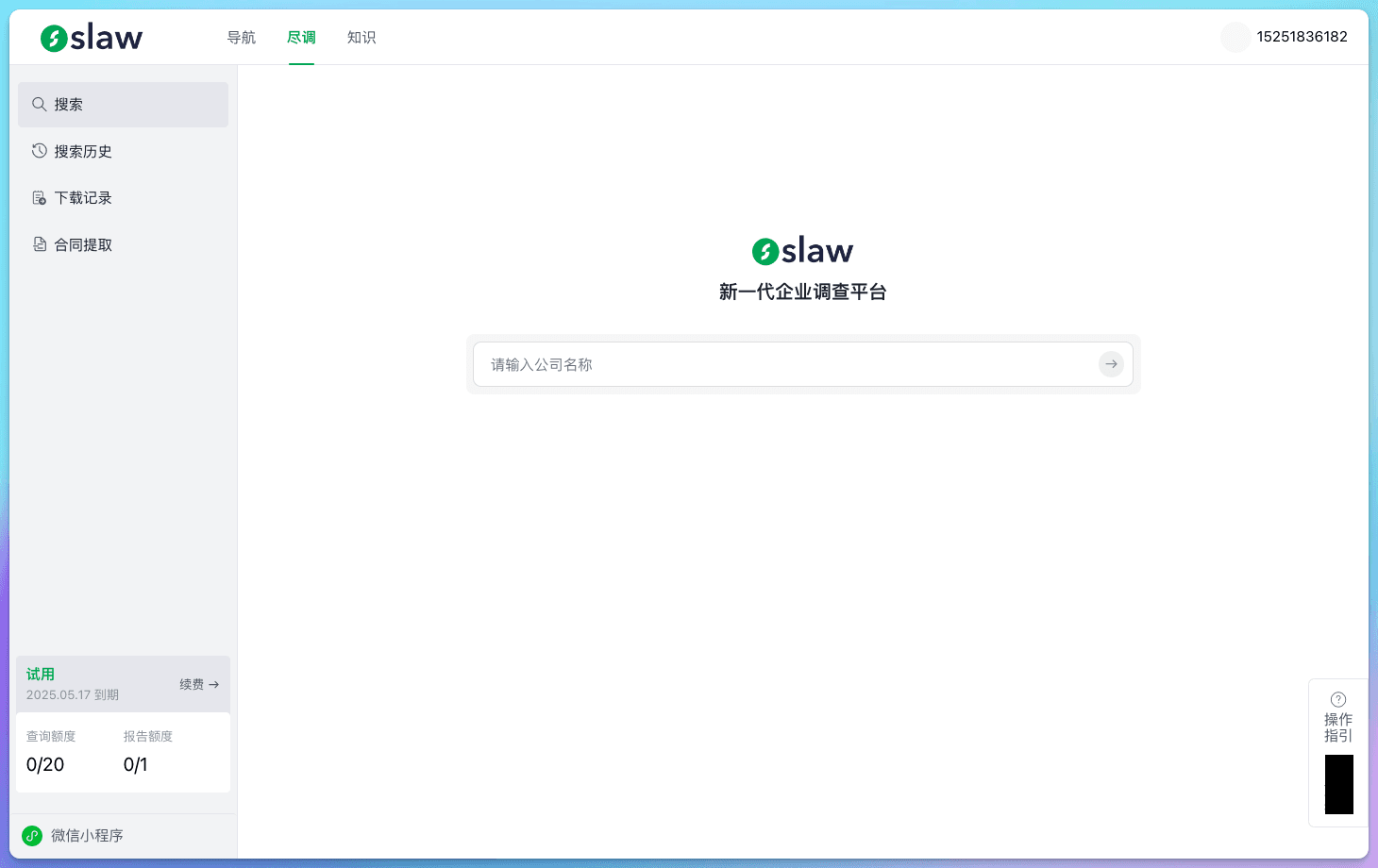Submit search with arrow button
This screenshot has width=1378, height=868.
coord(1111,364)
